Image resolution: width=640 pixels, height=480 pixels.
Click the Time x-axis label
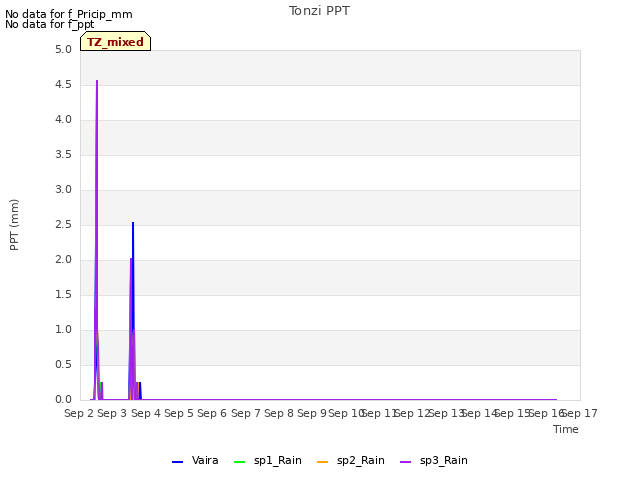tap(566, 429)
